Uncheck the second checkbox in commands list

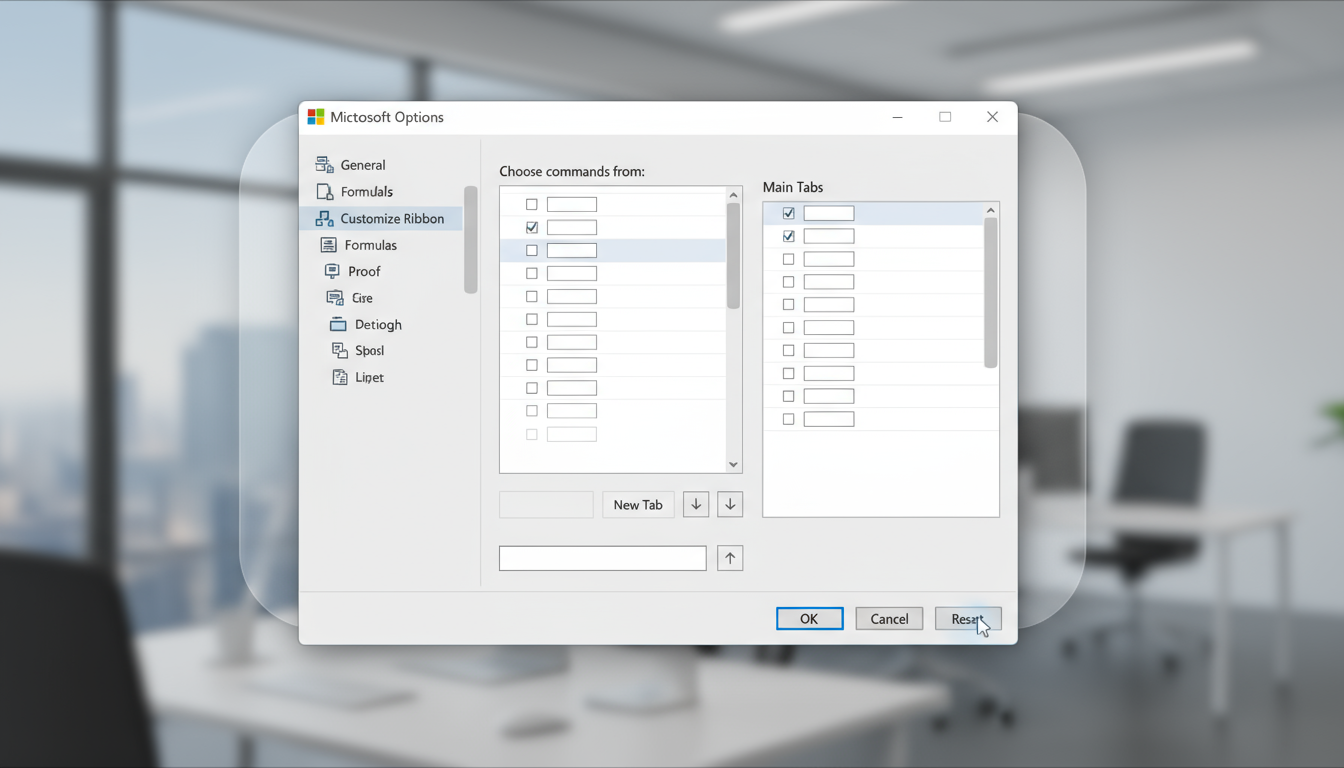click(532, 227)
